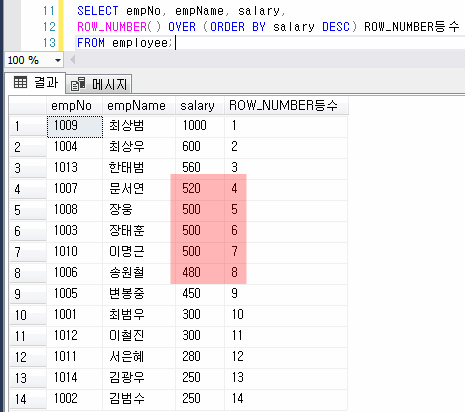Click empName cell 최상우
The width and height of the screenshot is (465, 412).
point(139,147)
